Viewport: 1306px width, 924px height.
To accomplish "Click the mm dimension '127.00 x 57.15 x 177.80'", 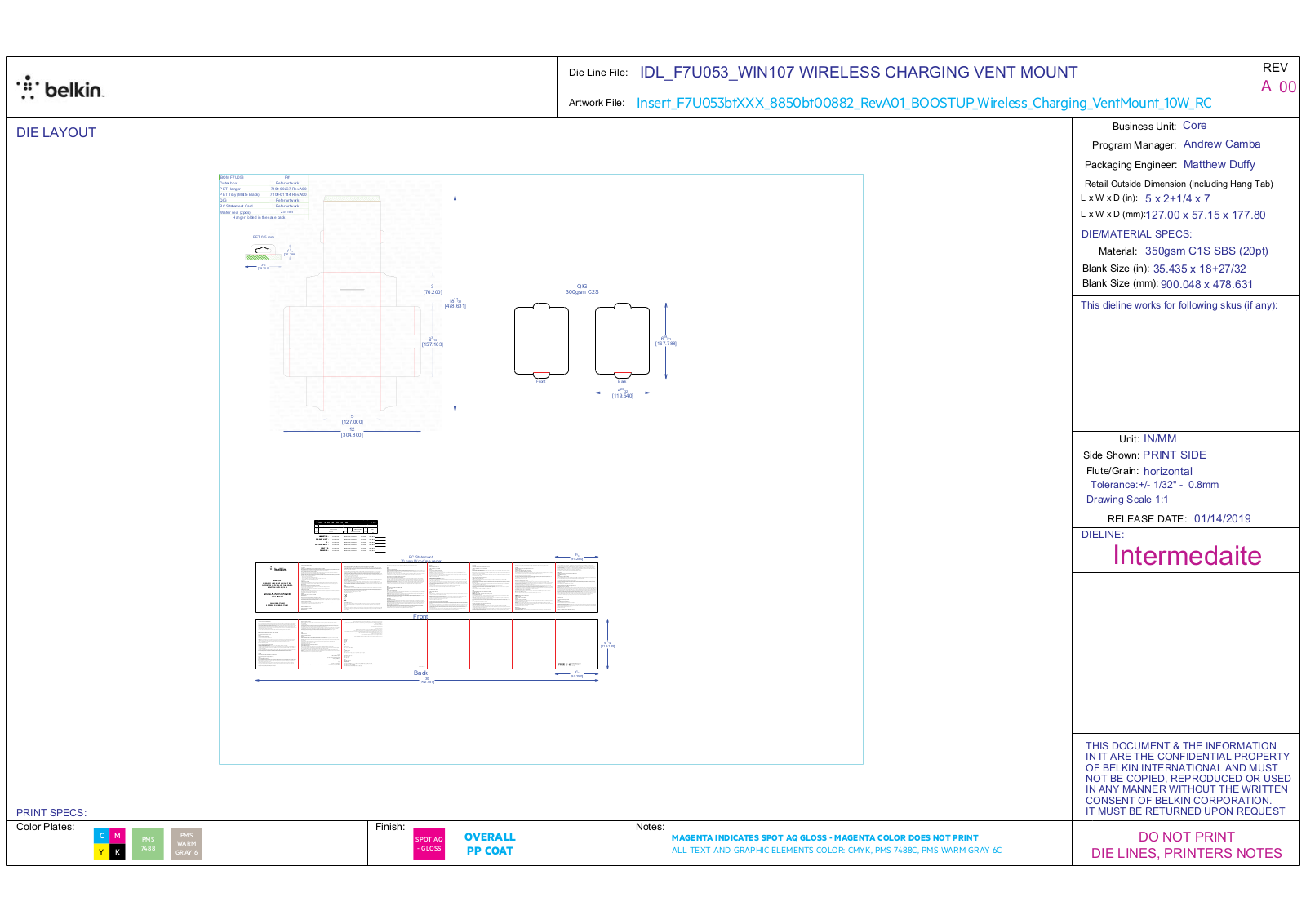I will [1205, 215].
